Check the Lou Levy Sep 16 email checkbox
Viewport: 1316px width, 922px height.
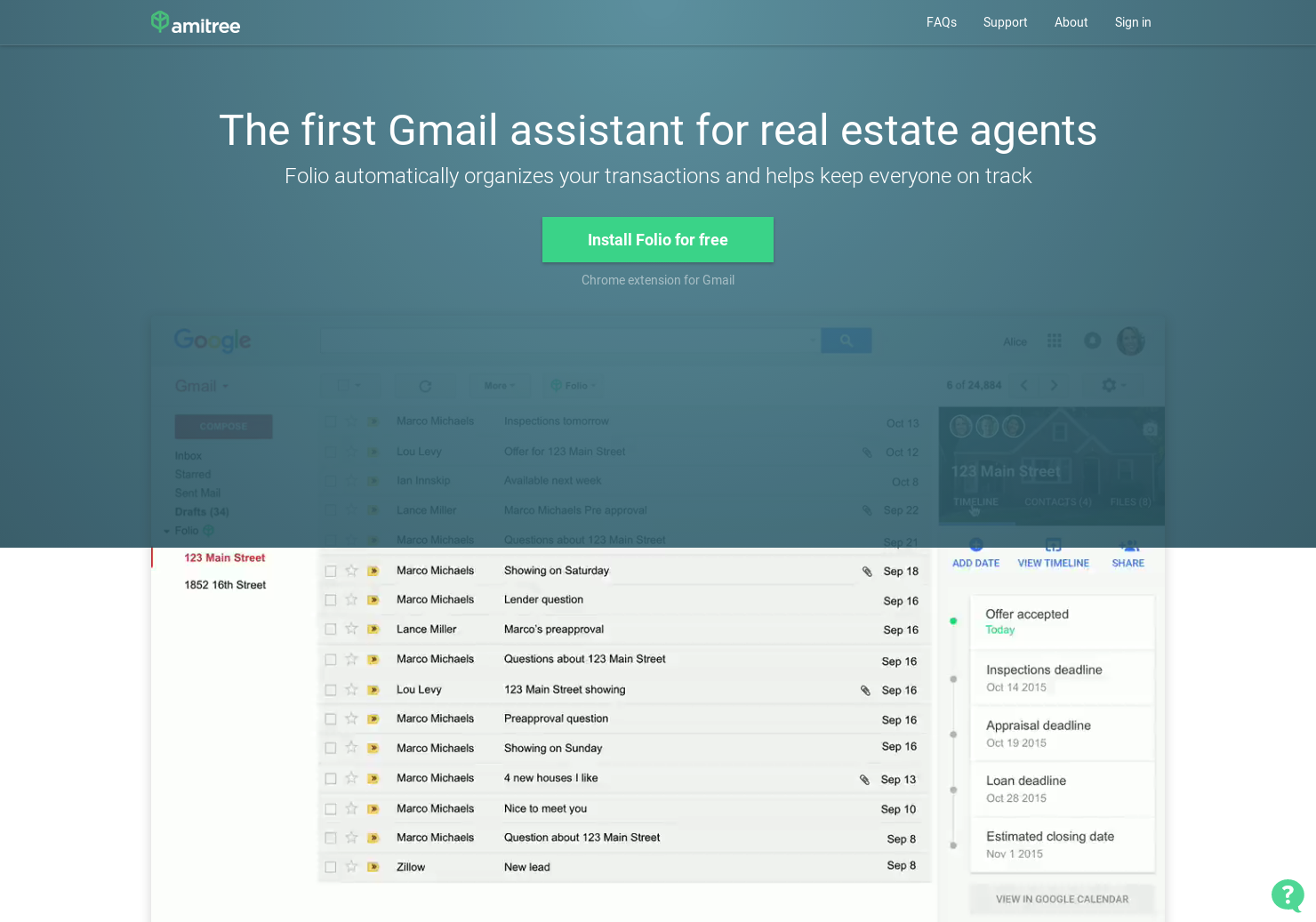point(331,690)
